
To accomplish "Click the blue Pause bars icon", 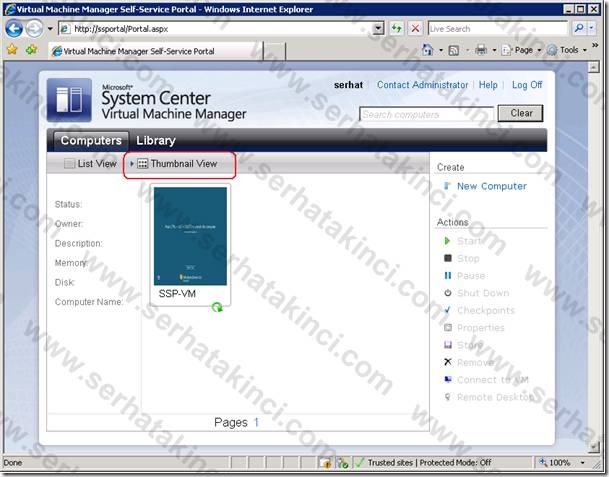I will point(447,275).
